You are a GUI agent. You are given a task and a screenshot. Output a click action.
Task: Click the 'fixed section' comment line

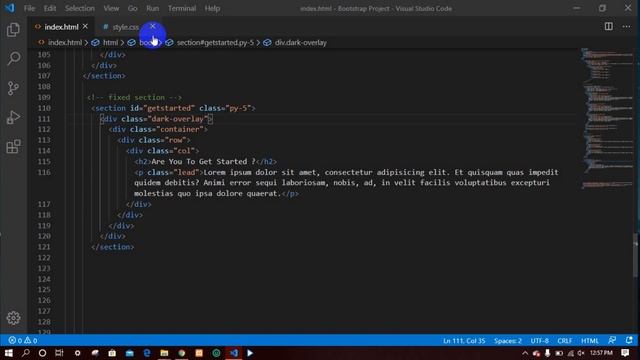click(134, 98)
